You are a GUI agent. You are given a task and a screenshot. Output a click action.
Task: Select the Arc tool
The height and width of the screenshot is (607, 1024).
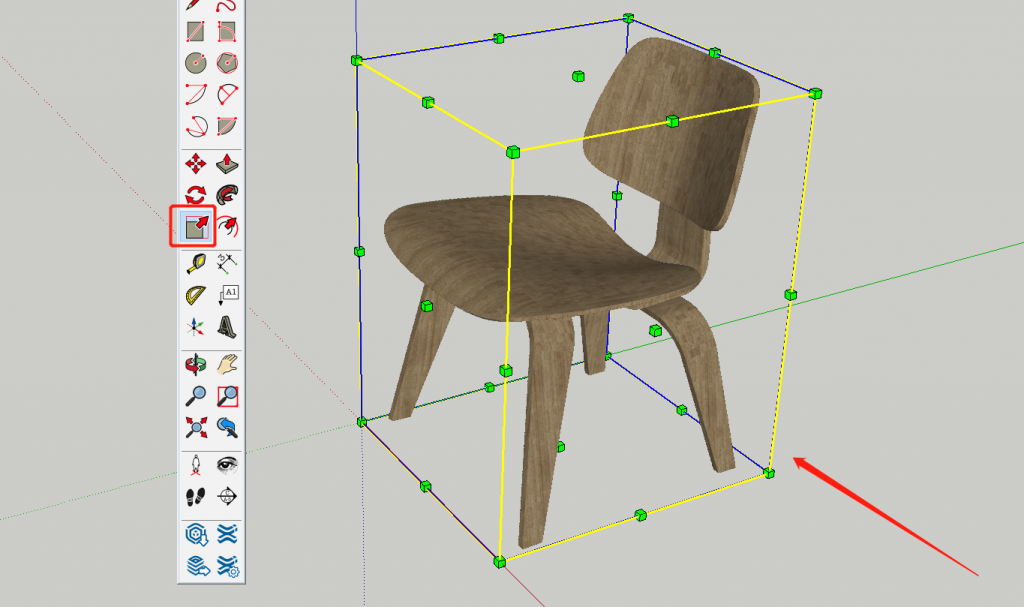click(x=195, y=94)
